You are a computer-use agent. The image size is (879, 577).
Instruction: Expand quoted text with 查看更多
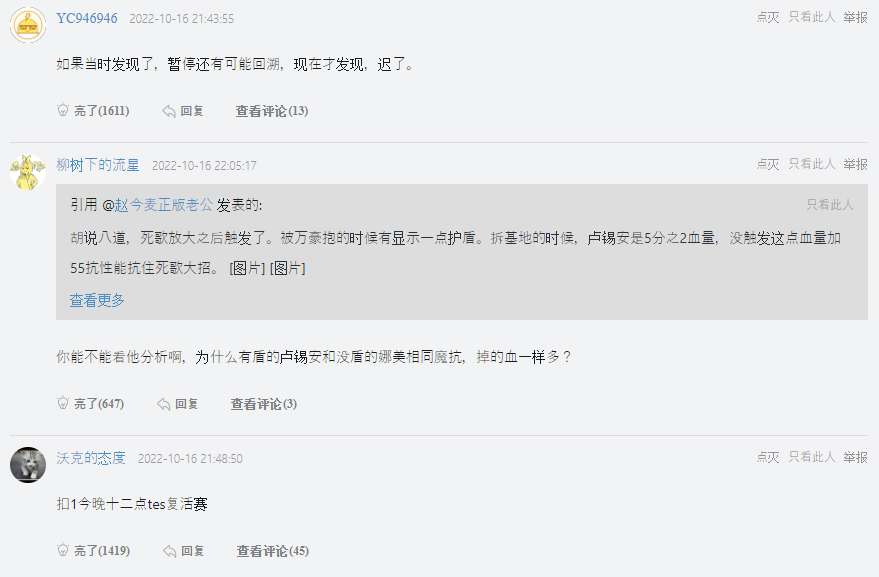tap(97, 301)
